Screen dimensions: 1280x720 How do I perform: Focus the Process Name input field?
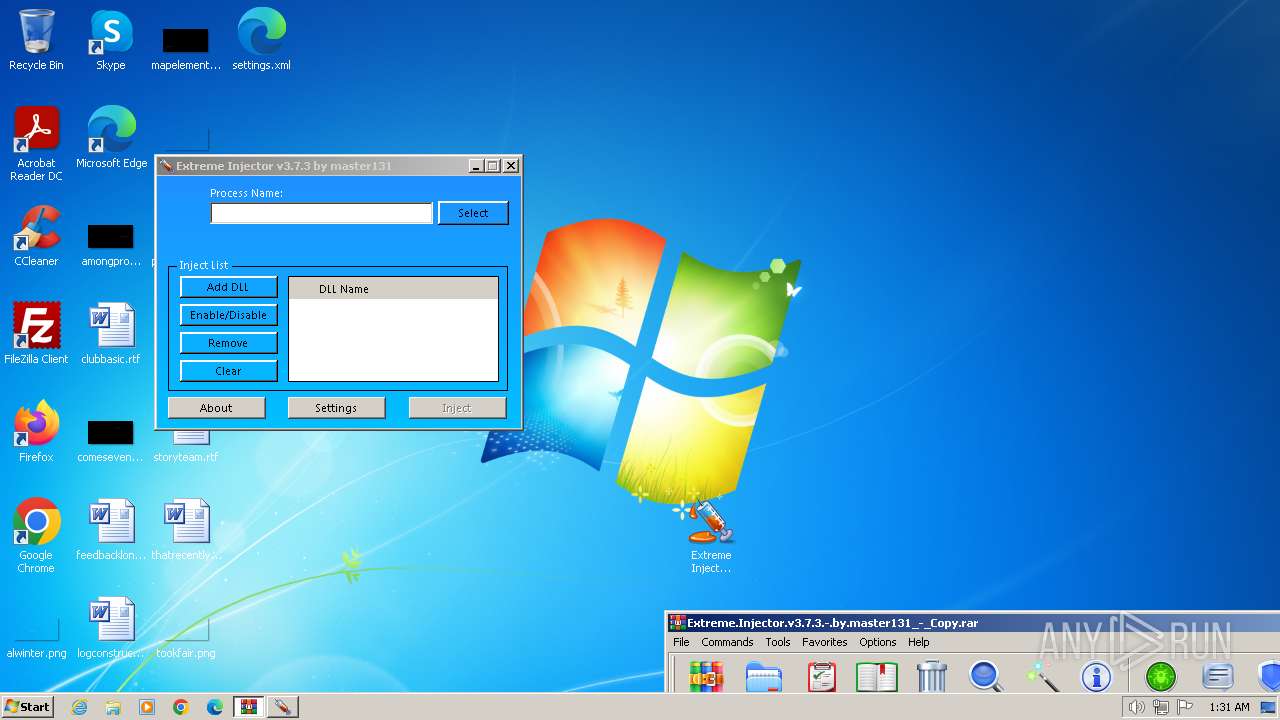[321, 213]
